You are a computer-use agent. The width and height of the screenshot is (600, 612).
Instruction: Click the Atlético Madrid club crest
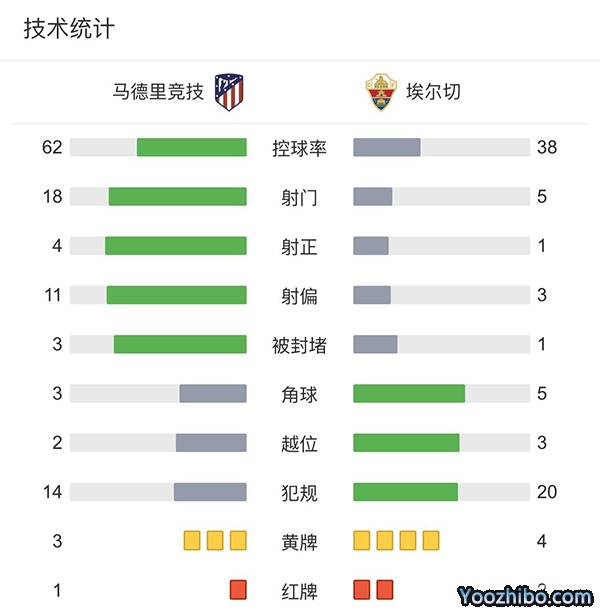point(230,92)
